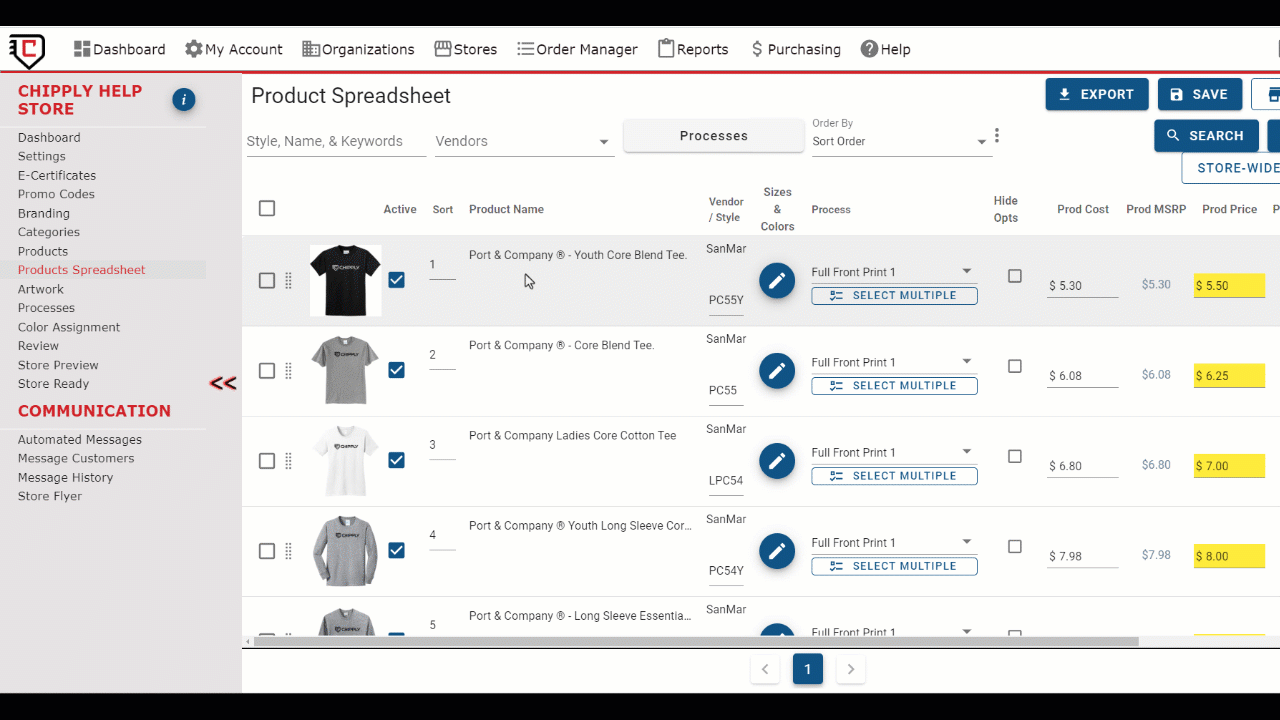This screenshot has height=720, width=1280.
Task: Click the Processes filter button
Action: (714, 136)
